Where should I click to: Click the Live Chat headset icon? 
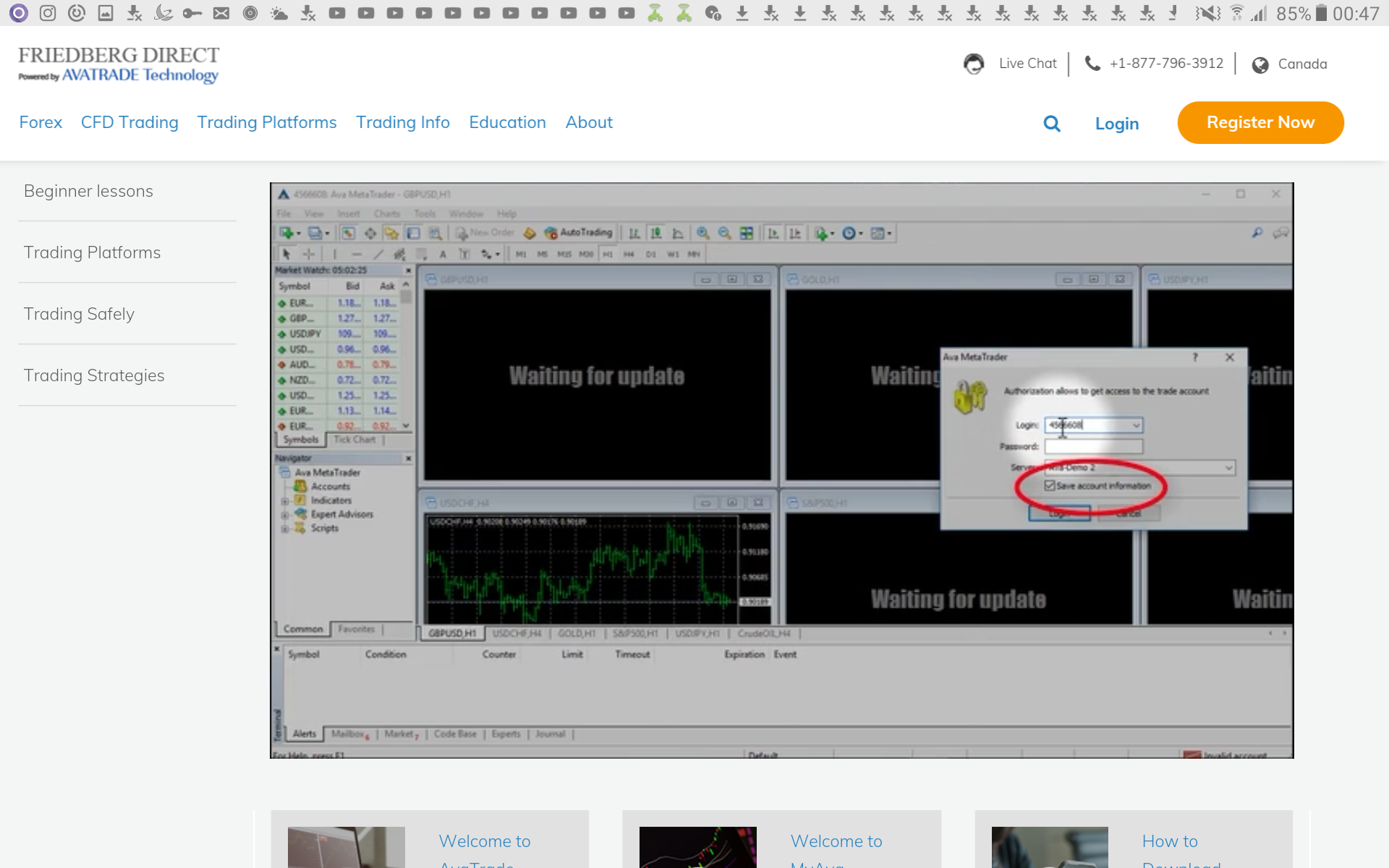click(x=974, y=64)
